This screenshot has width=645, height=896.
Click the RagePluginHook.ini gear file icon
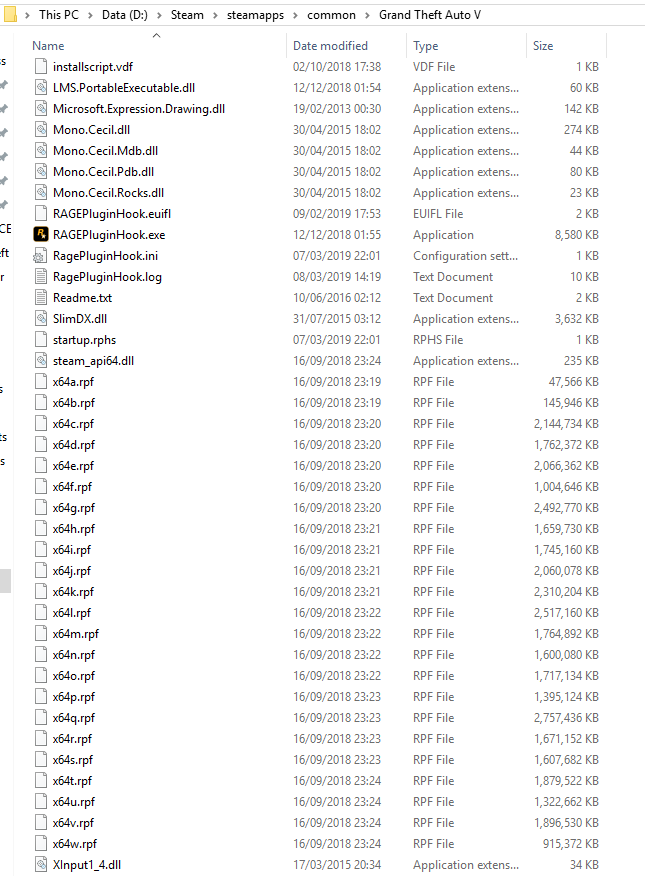41,255
